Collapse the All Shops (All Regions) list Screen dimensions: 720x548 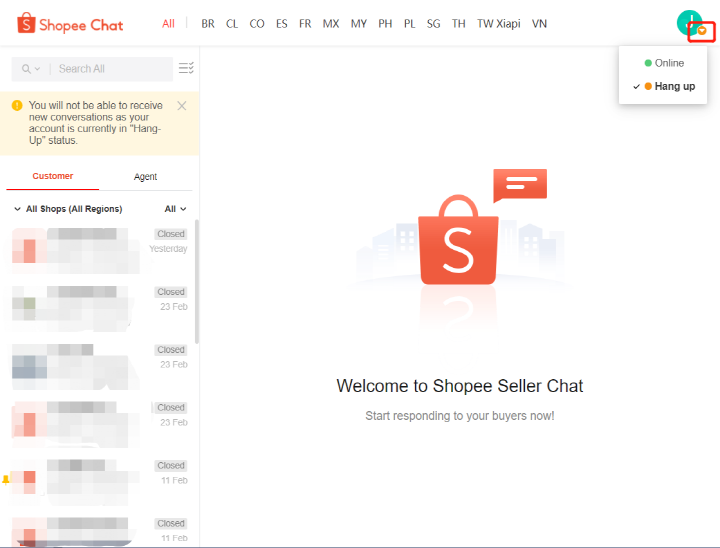tap(18, 209)
